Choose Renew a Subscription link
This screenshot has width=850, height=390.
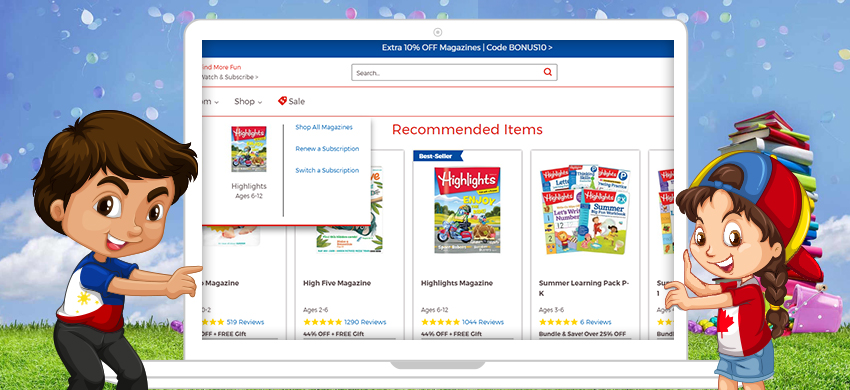click(x=327, y=149)
